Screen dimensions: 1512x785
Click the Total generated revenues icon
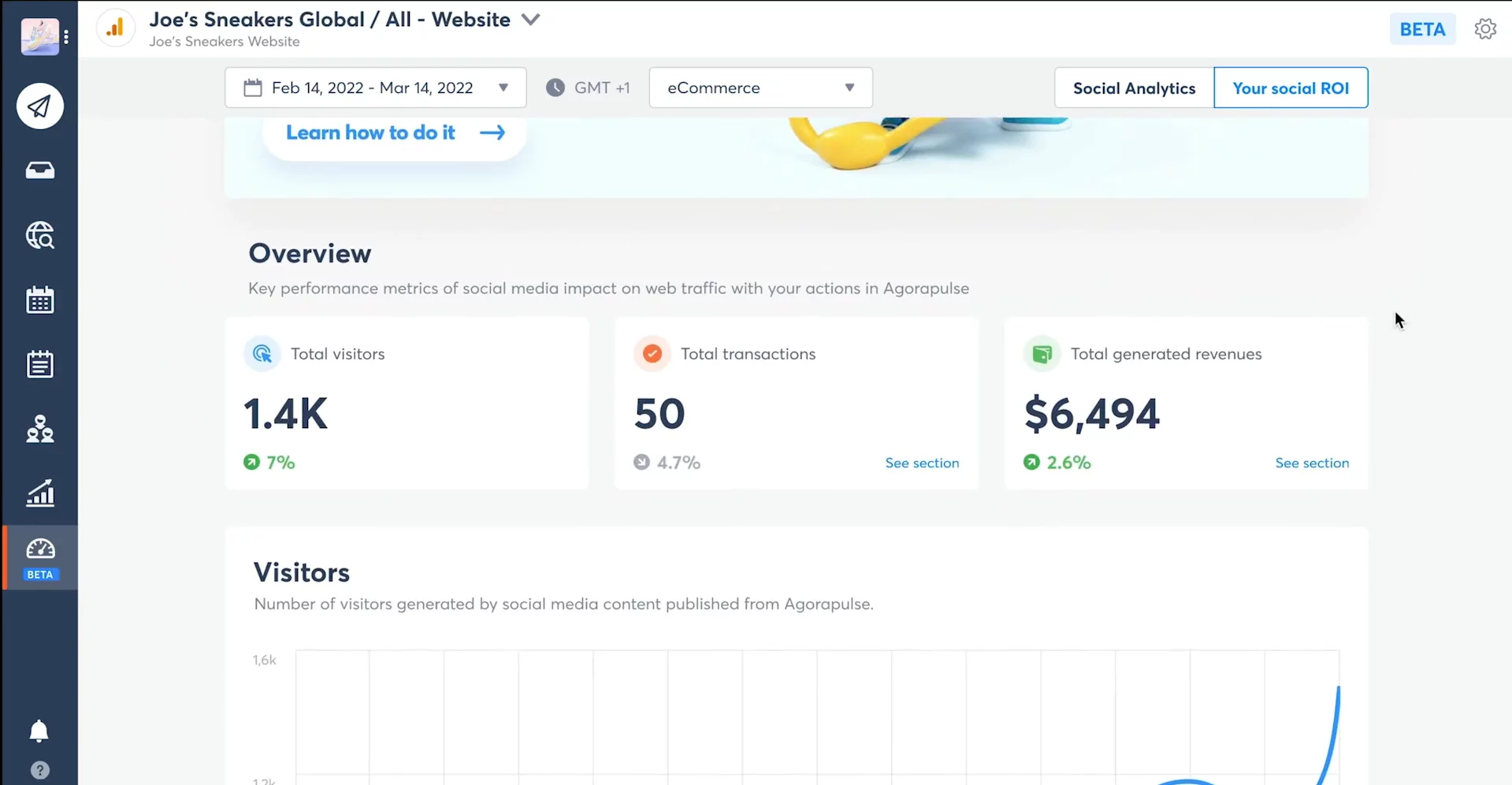point(1042,354)
